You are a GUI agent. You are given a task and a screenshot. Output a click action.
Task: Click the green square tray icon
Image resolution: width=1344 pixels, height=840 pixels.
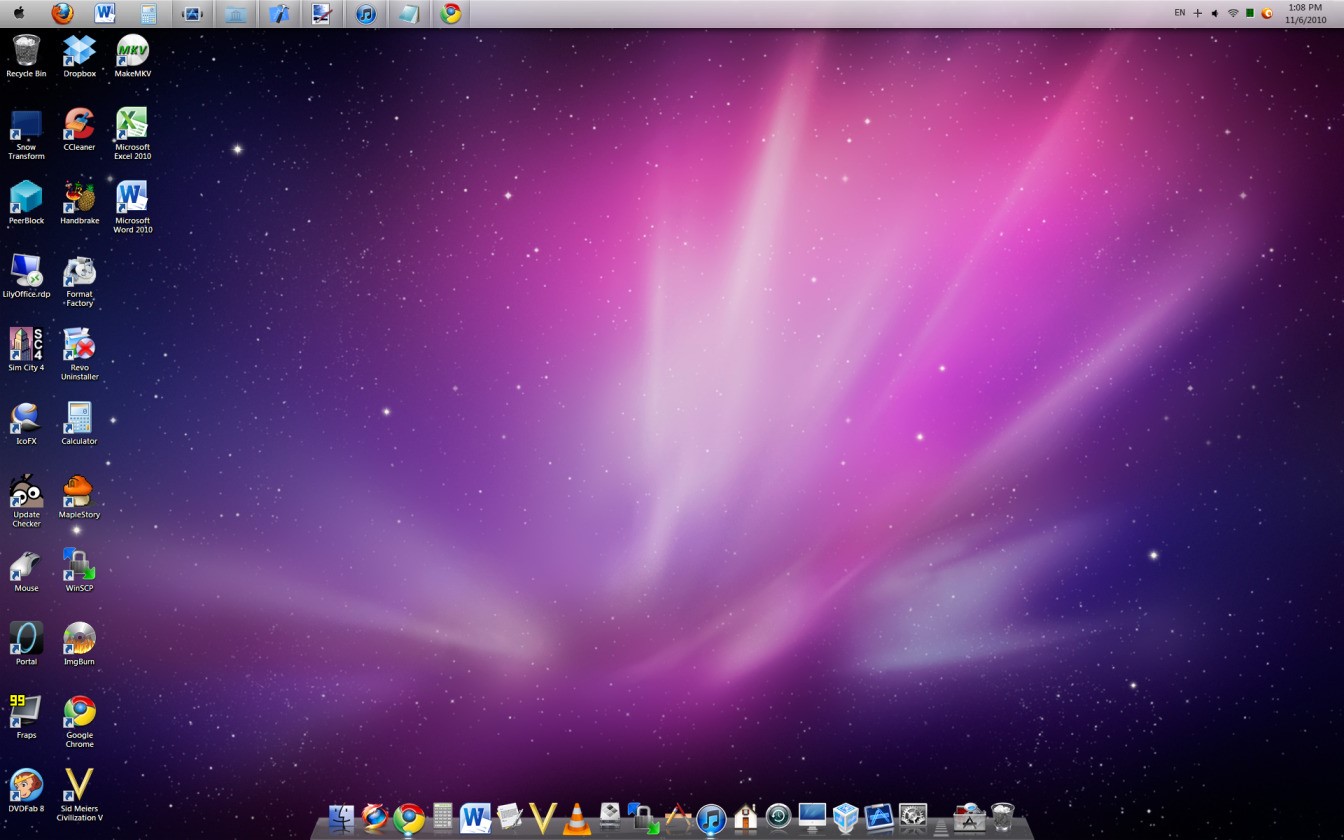[x=1250, y=13]
